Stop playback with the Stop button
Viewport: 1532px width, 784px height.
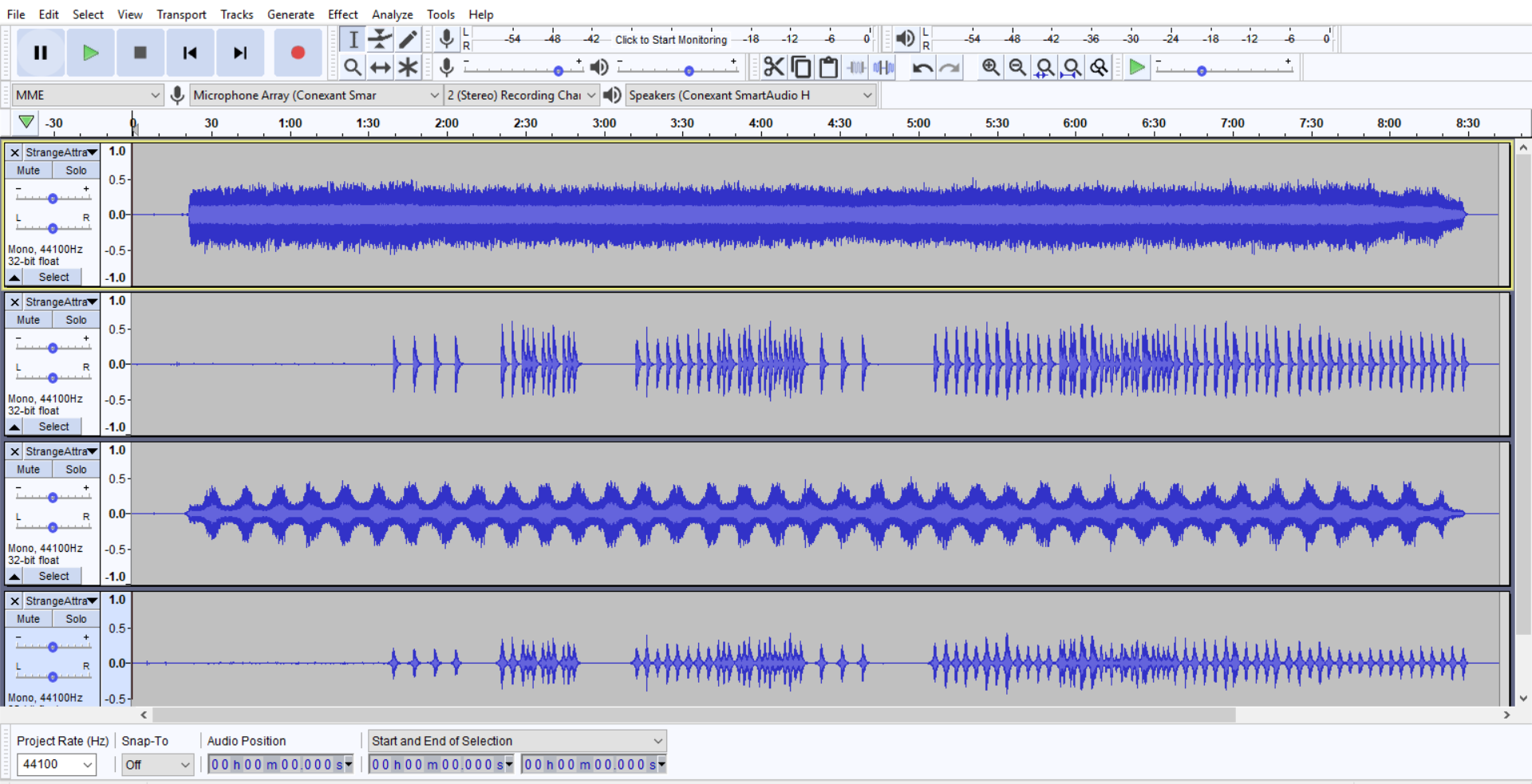(140, 53)
